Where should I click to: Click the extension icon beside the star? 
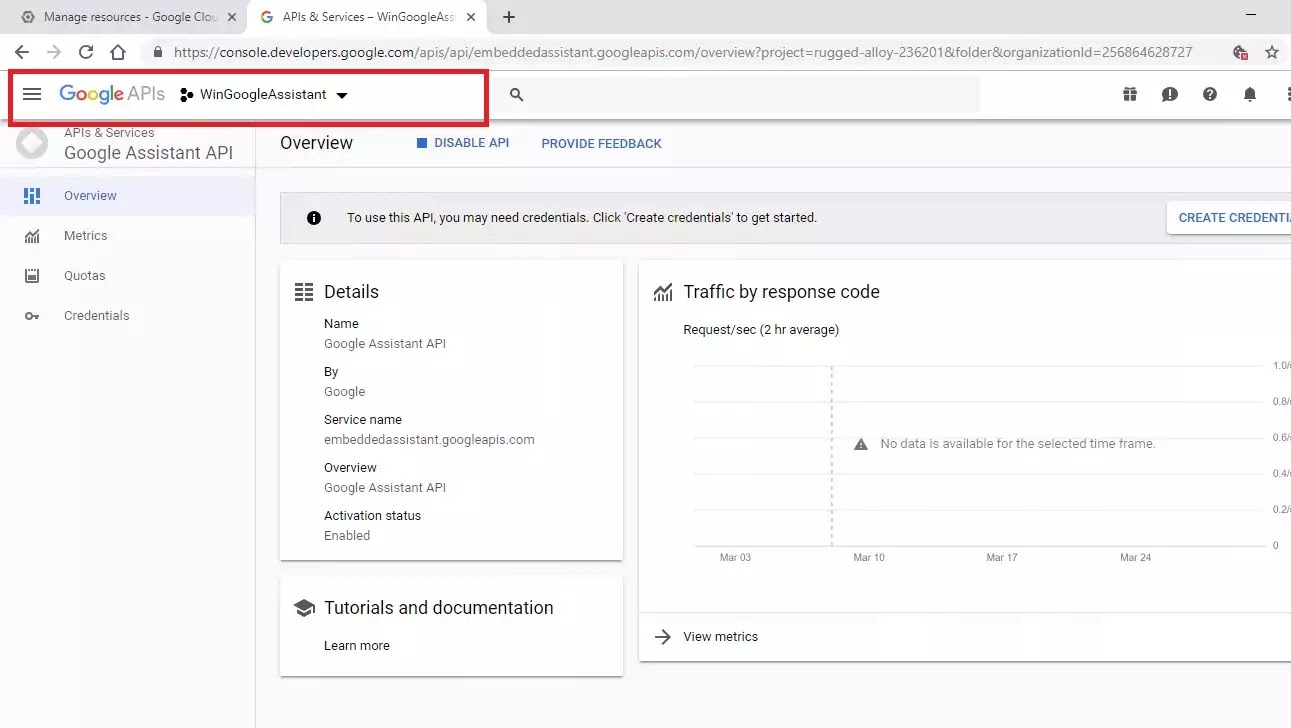click(x=1240, y=52)
